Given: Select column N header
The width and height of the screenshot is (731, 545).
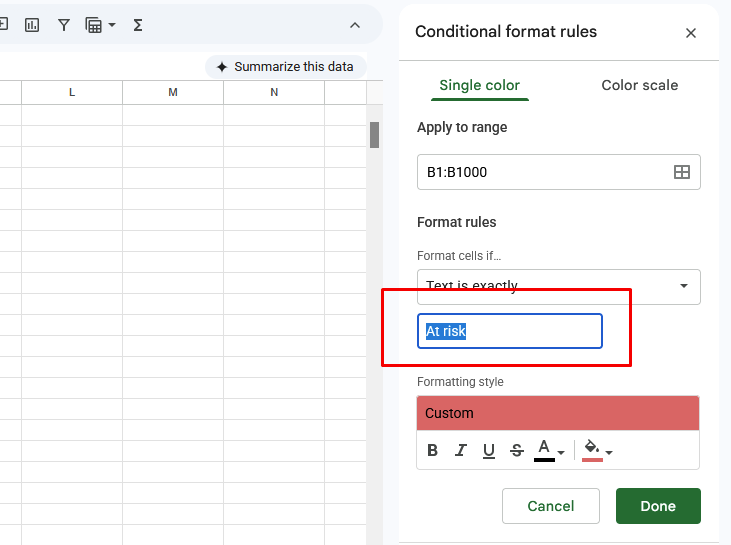Looking at the screenshot, I should (274, 92).
